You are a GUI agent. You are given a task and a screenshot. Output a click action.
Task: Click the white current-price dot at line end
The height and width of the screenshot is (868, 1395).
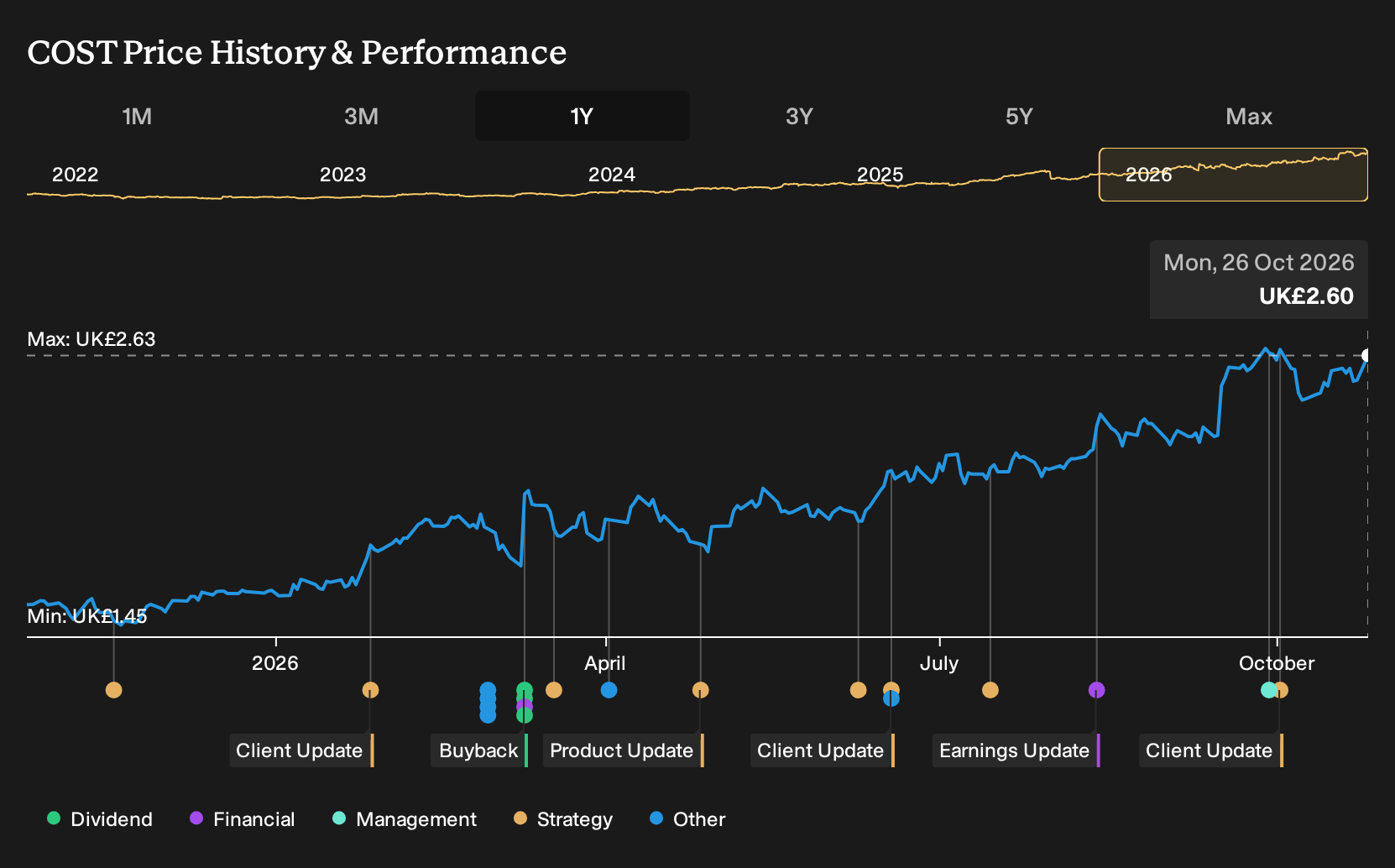point(1367,355)
